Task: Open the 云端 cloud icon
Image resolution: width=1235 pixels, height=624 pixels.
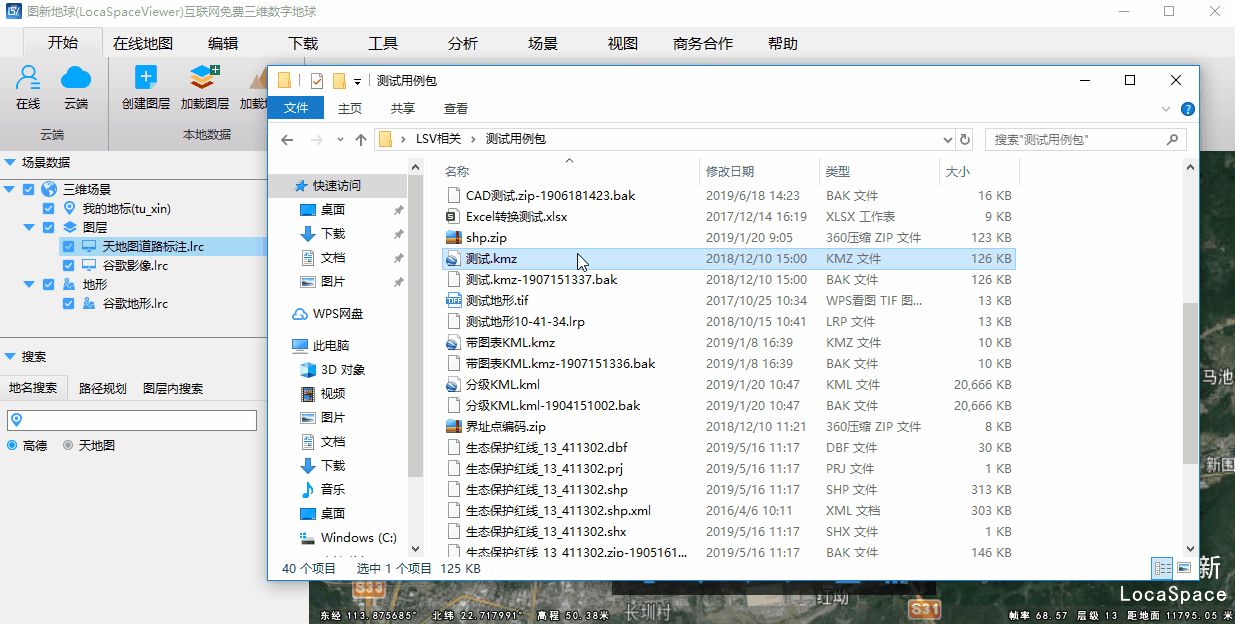Action: point(76,80)
